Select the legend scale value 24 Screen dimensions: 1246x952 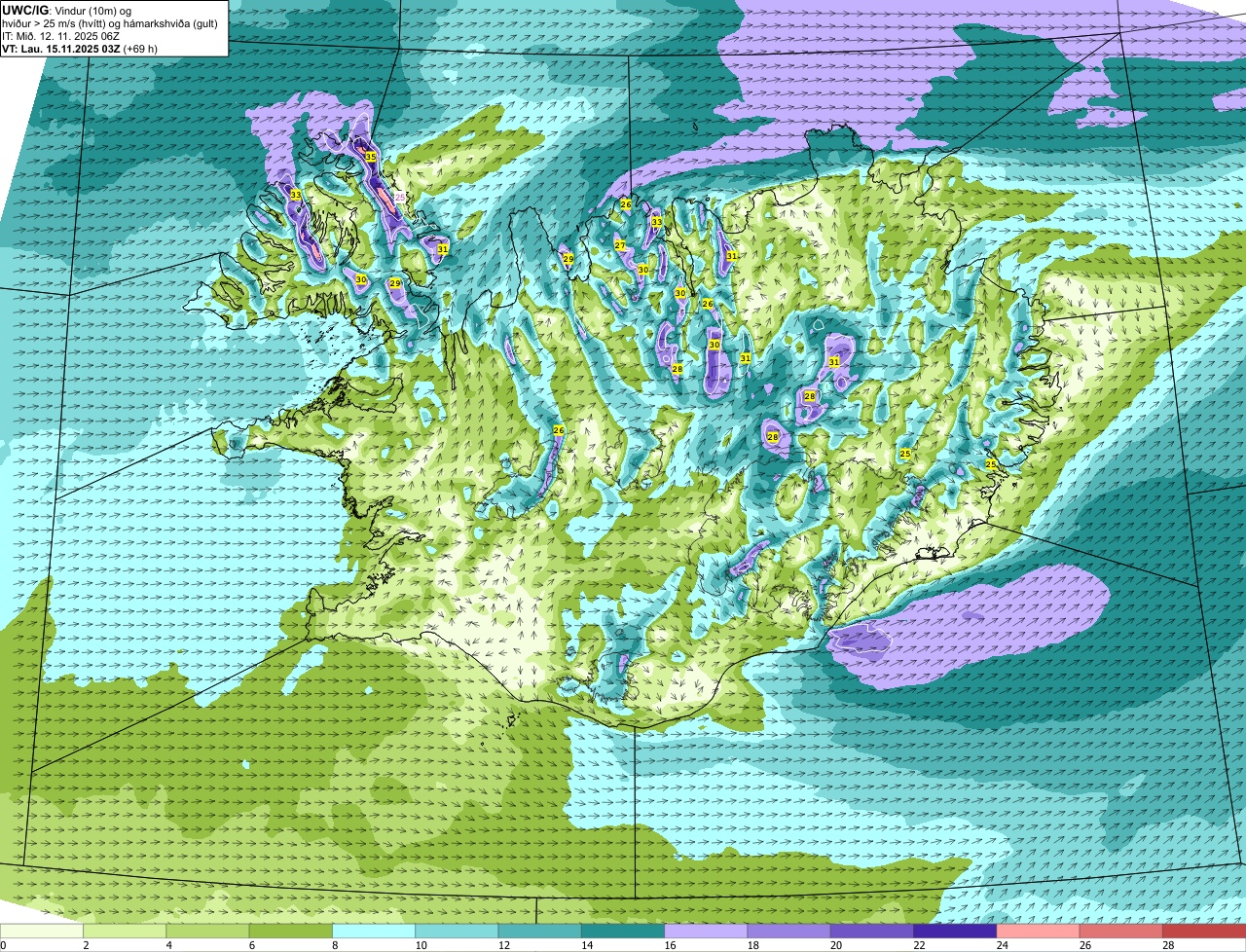pyautogui.click(x=1002, y=945)
